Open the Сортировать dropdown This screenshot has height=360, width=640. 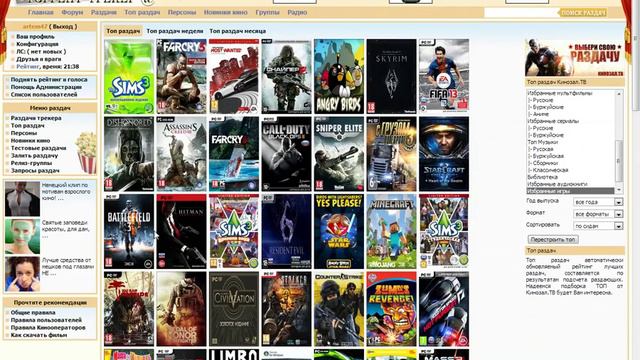[598, 226]
